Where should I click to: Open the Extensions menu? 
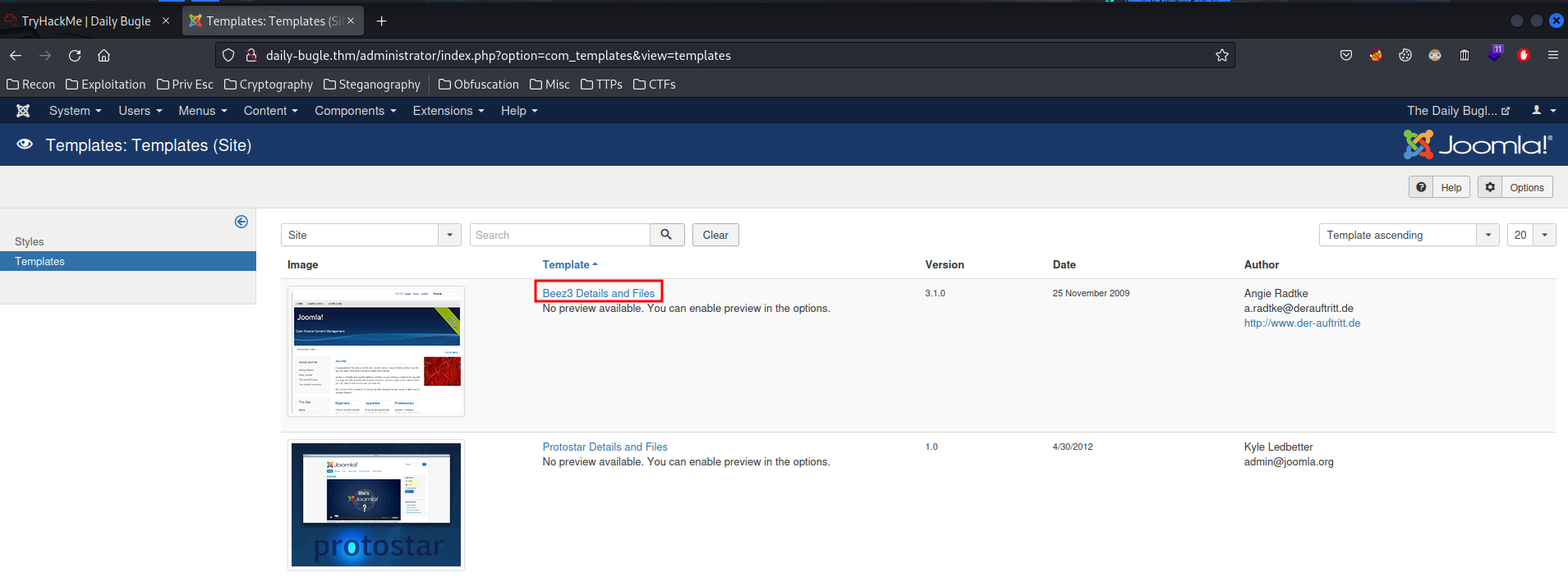(448, 111)
